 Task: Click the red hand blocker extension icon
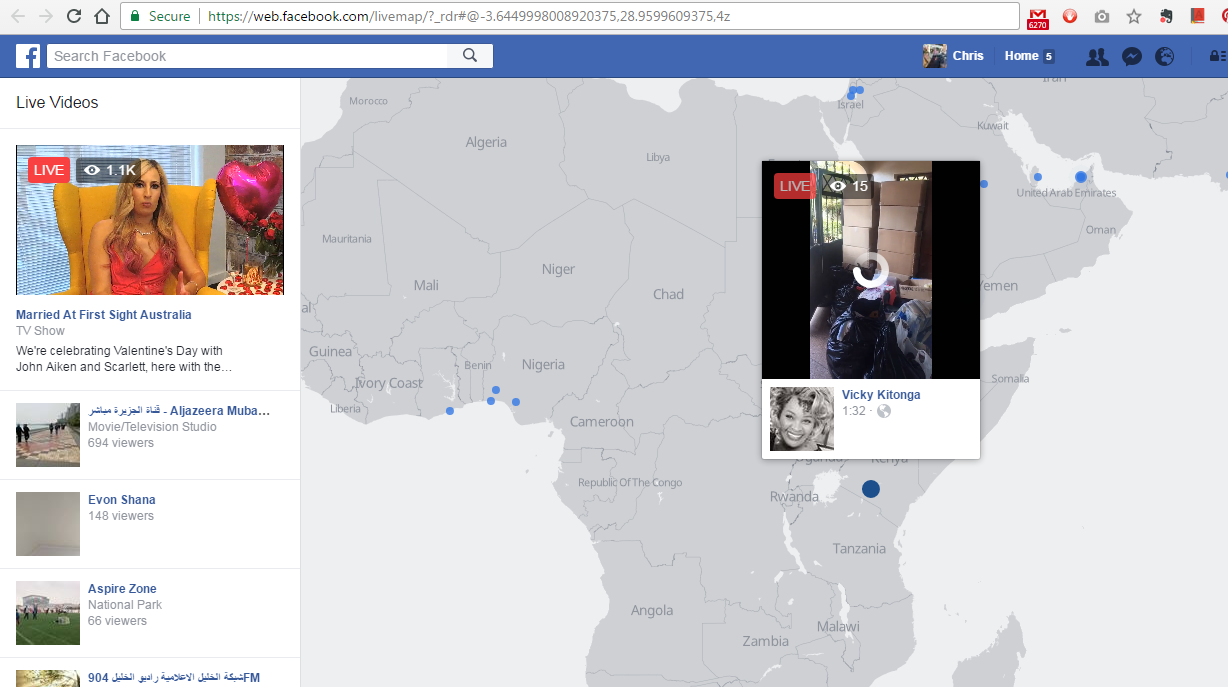click(1070, 16)
